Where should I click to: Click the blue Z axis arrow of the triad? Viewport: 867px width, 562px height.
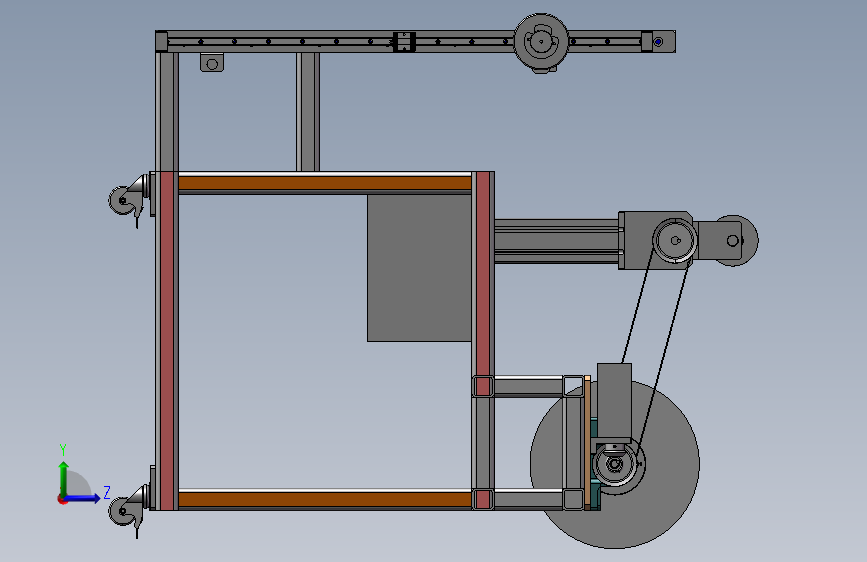(83, 498)
